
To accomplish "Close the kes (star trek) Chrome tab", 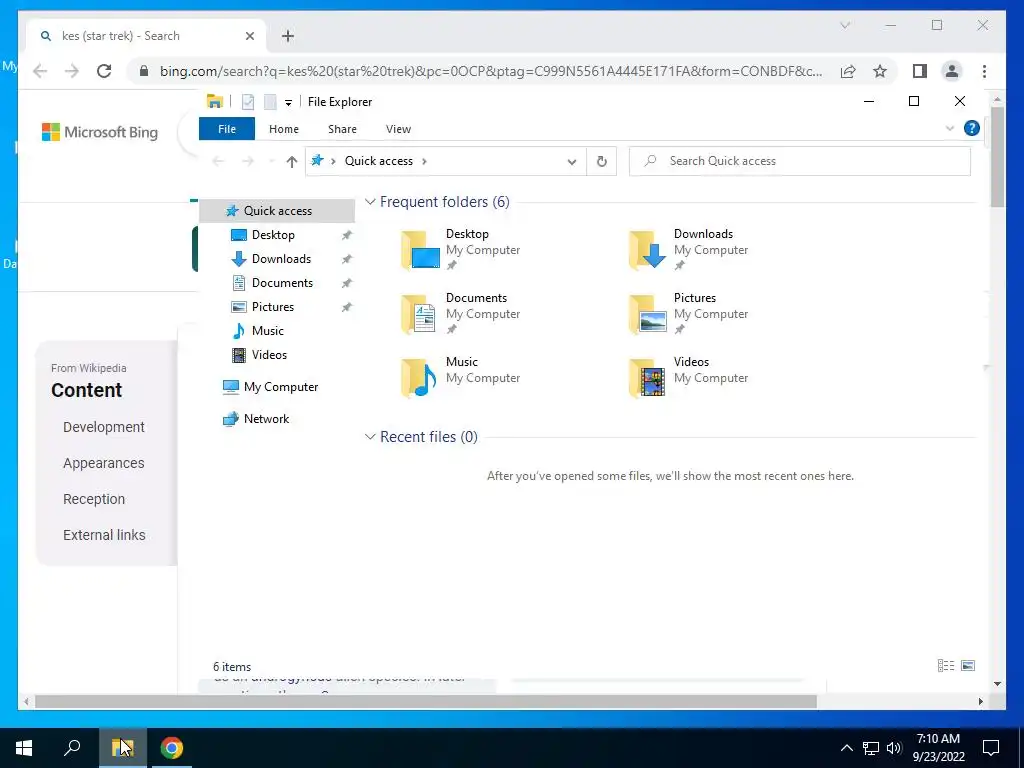I will pyautogui.click(x=249, y=37).
